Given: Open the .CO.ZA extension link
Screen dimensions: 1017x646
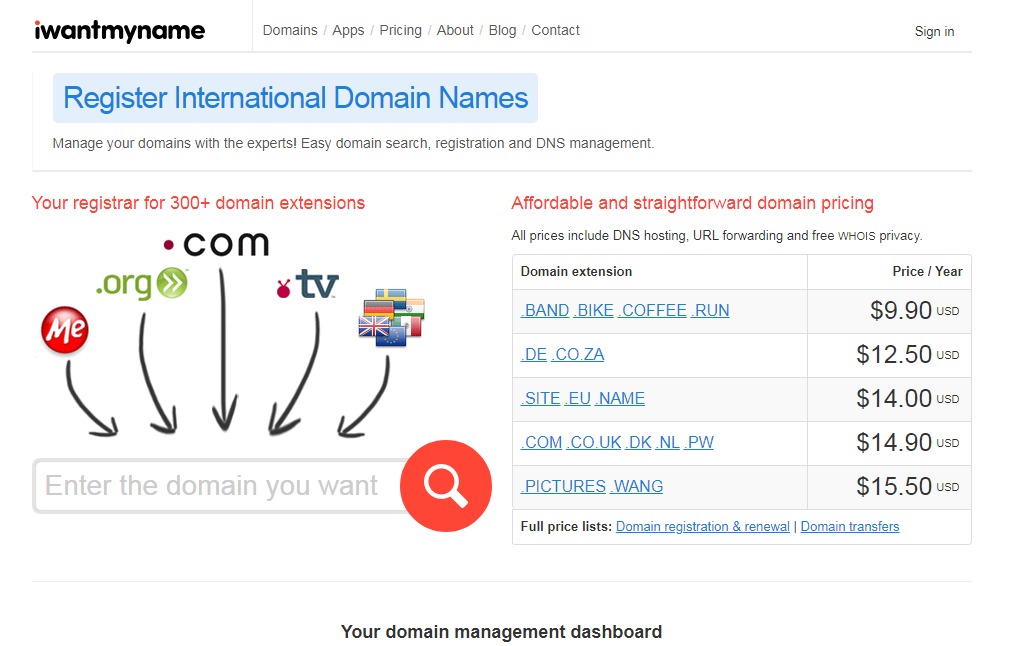Looking at the screenshot, I should coord(578,355).
